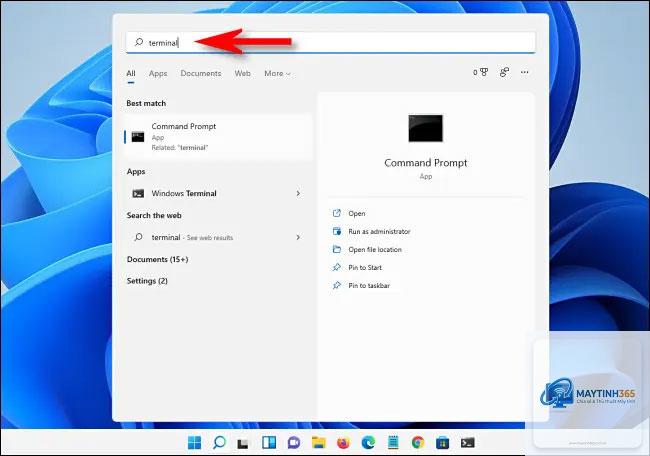Screen dimensions: 650x456
Task: Select the All filter tab
Action: pyautogui.click(x=131, y=73)
